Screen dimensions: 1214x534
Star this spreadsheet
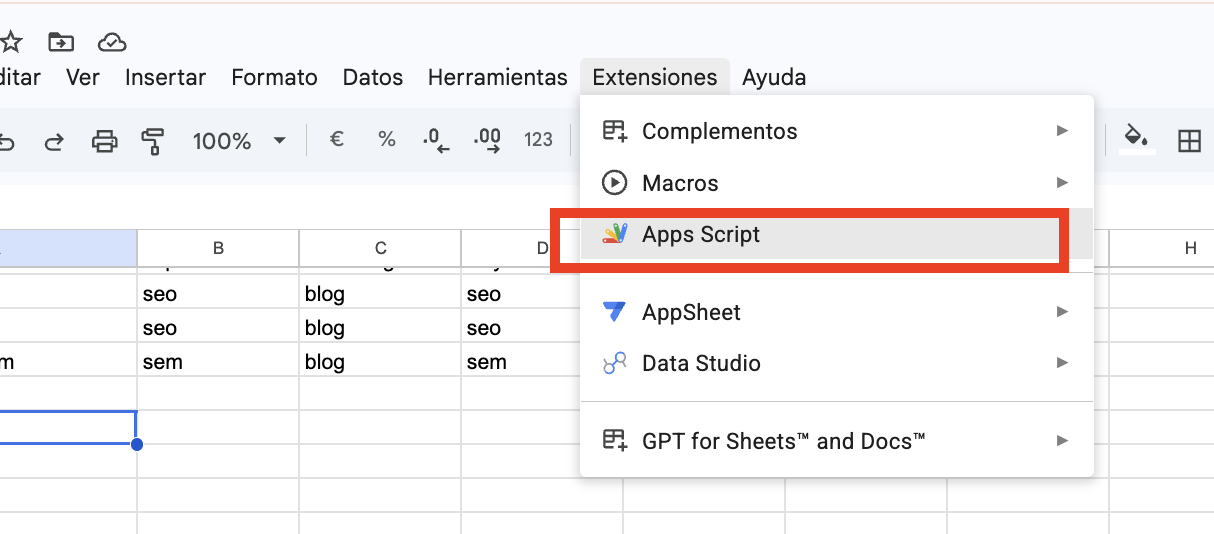(x=11, y=42)
